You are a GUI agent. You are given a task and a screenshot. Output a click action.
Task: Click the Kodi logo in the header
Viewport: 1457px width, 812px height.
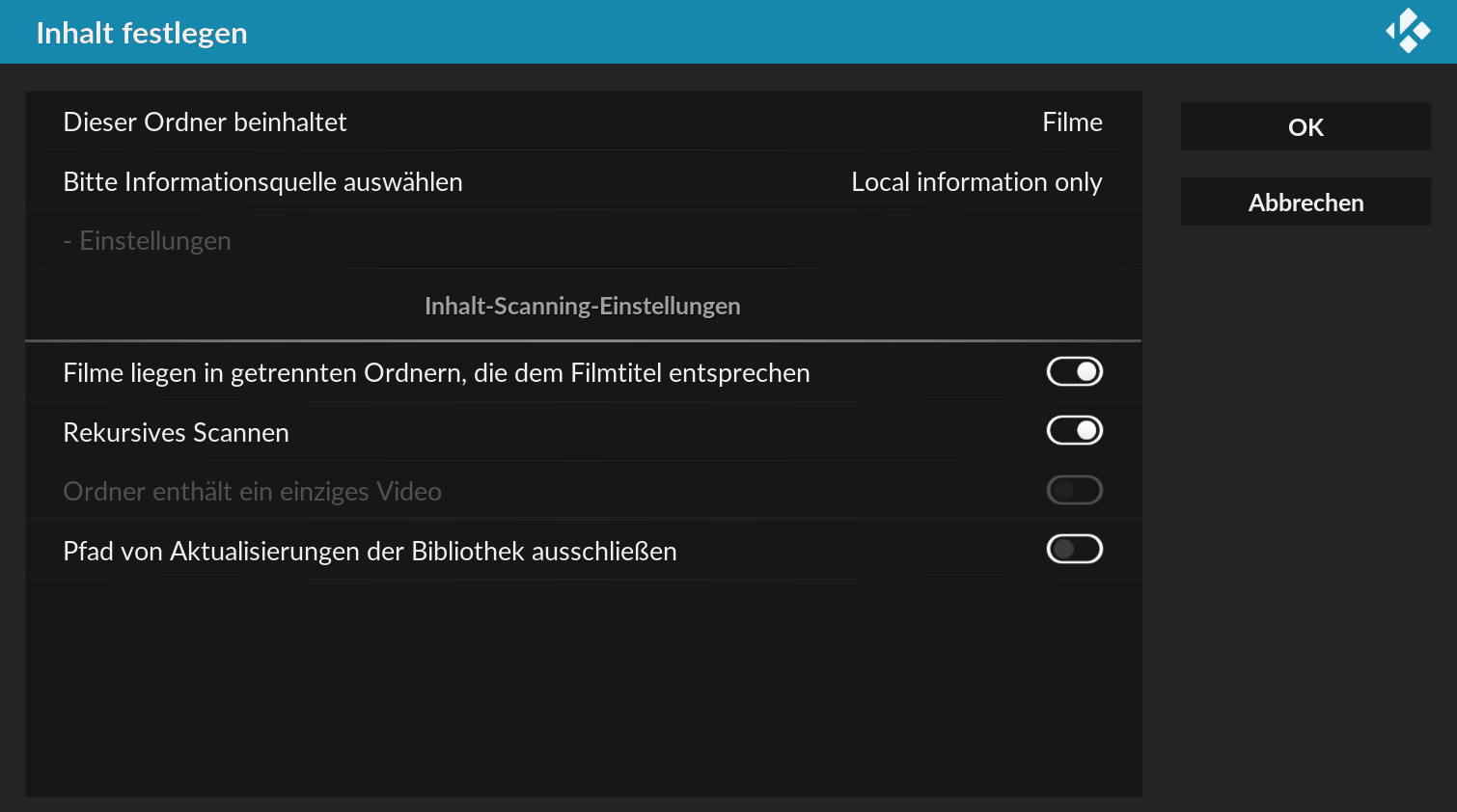[x=1408, y=31]
